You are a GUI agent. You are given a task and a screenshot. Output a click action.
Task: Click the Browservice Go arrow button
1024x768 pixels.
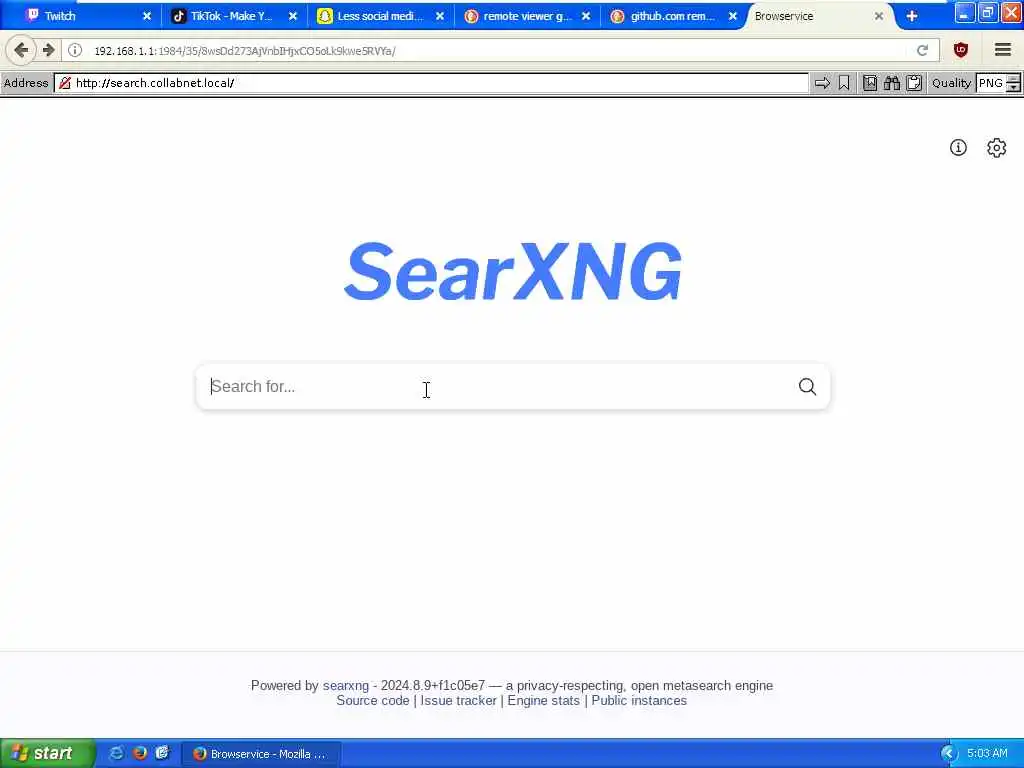(822, 83)
